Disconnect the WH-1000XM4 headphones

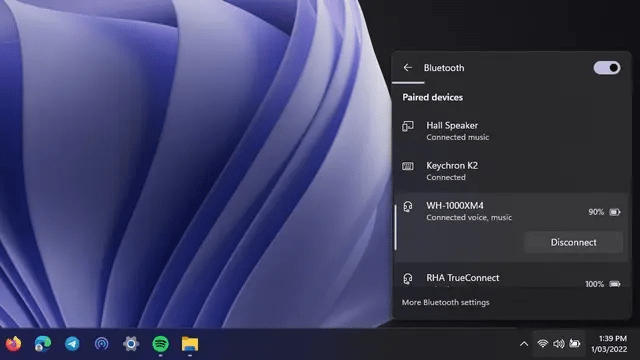click(x=573, y=242)
